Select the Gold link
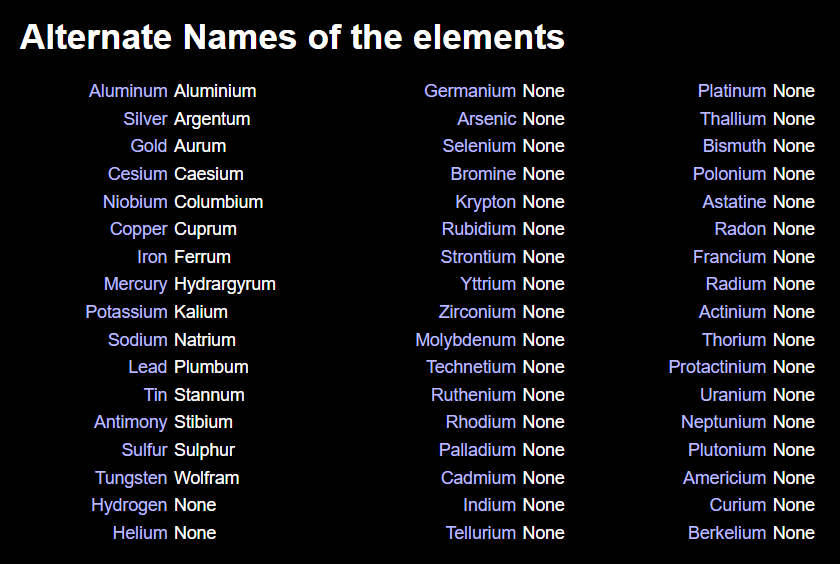 [x=148, y=146]
